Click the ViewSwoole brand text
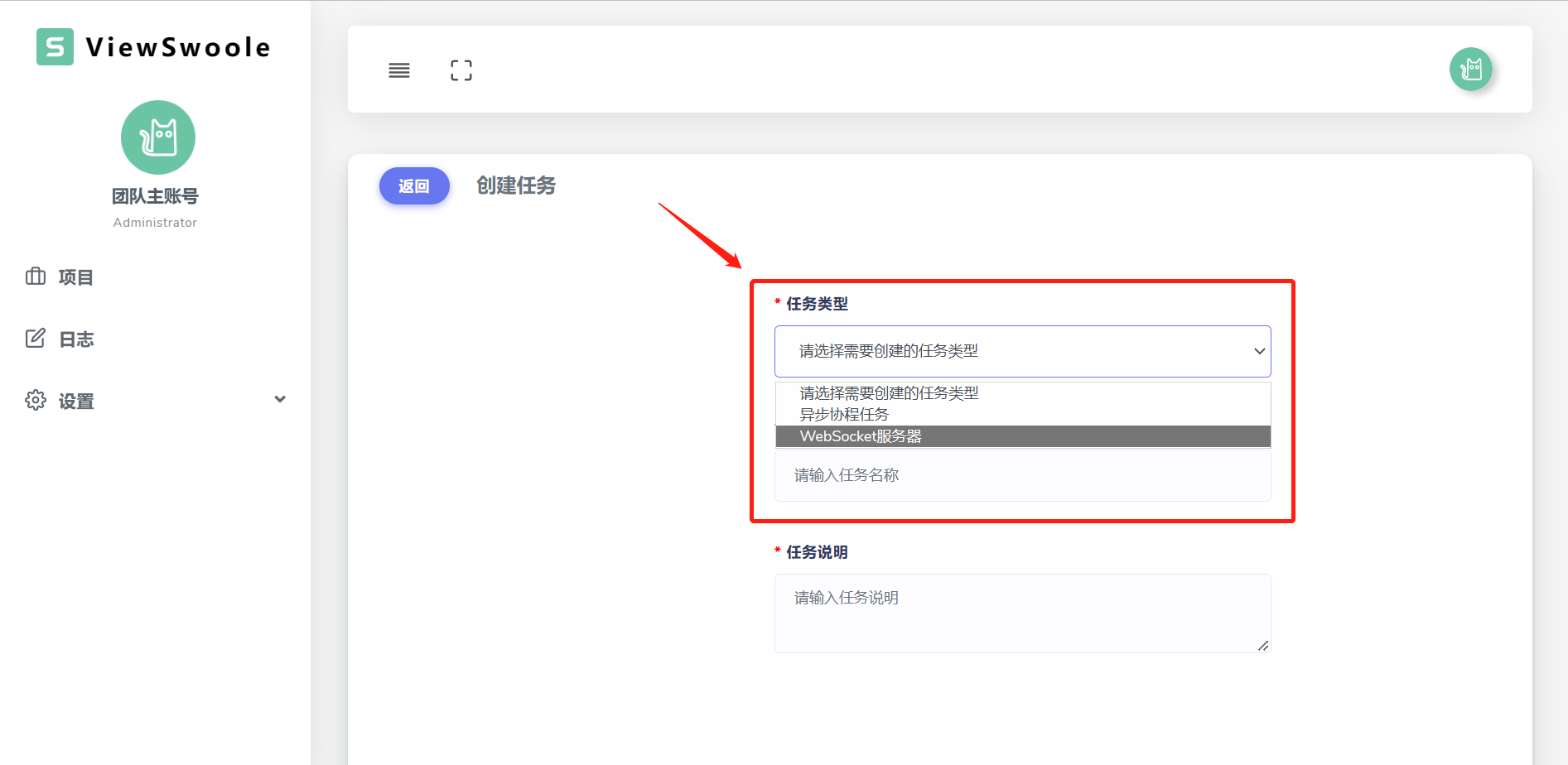 click(179, 47)
